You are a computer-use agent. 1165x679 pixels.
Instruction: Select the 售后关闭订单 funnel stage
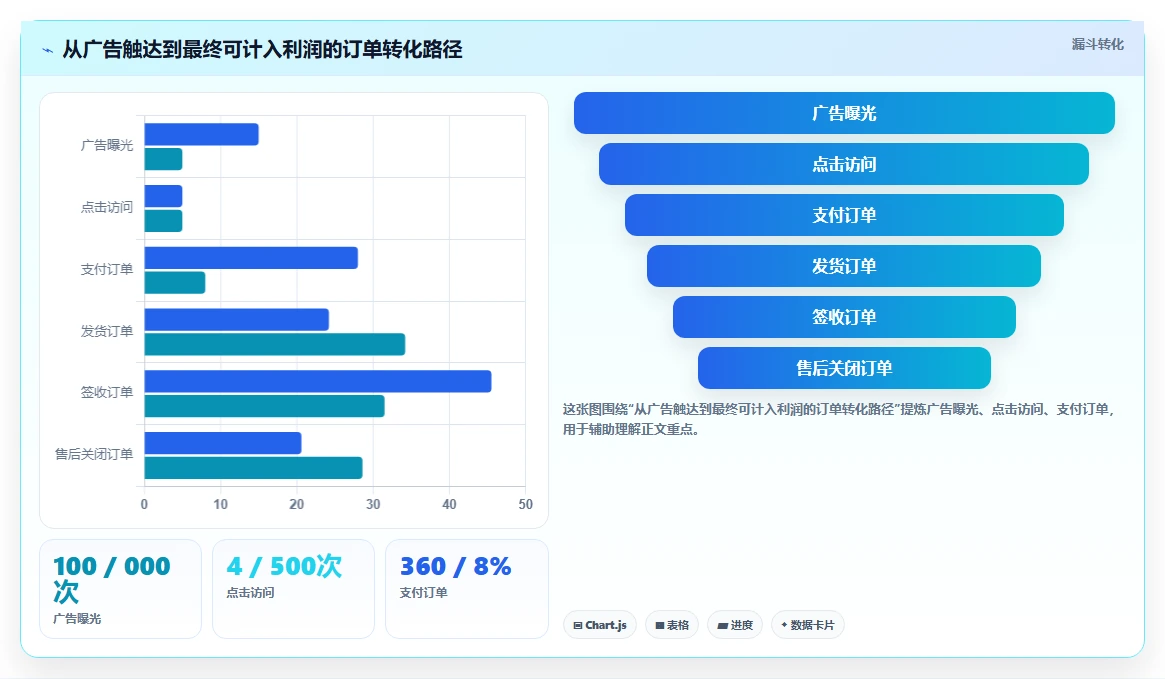click(844, 368)
